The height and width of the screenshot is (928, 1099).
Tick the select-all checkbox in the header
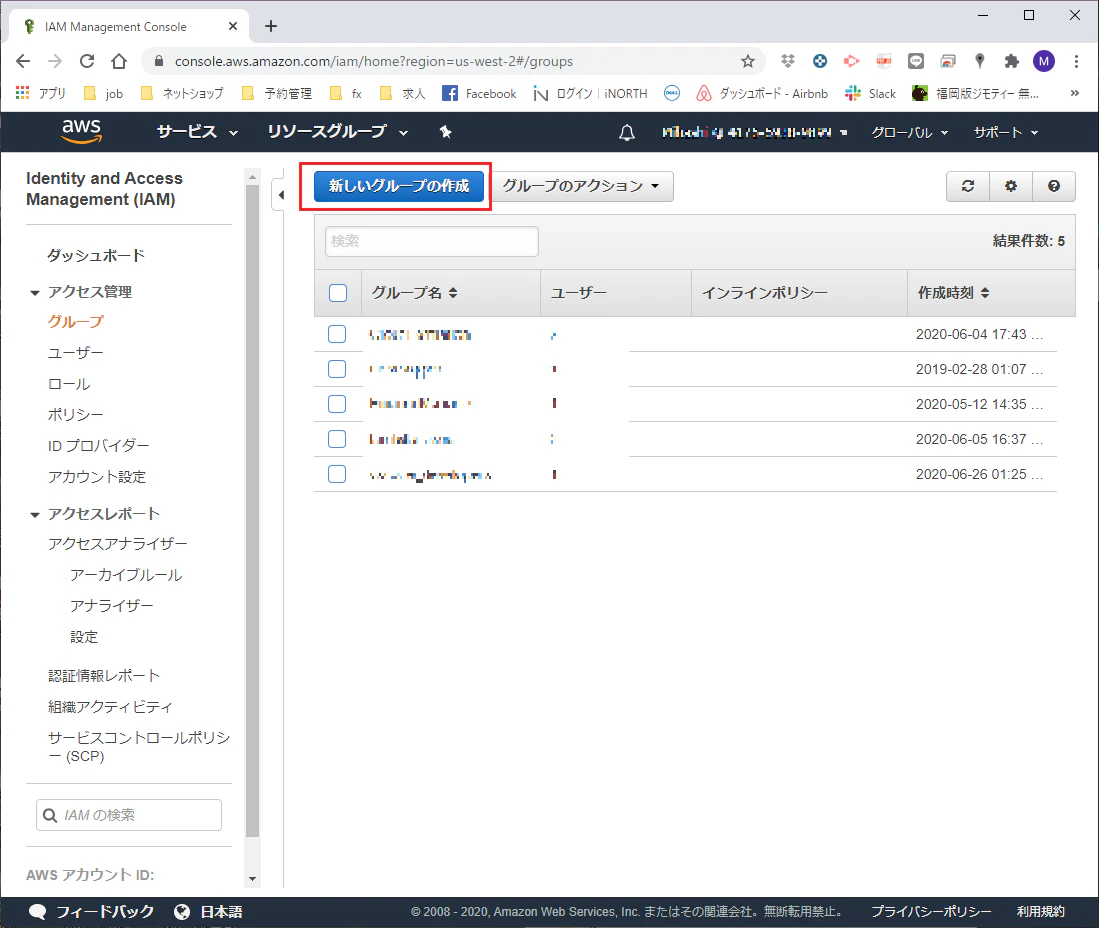pos(338,293)
